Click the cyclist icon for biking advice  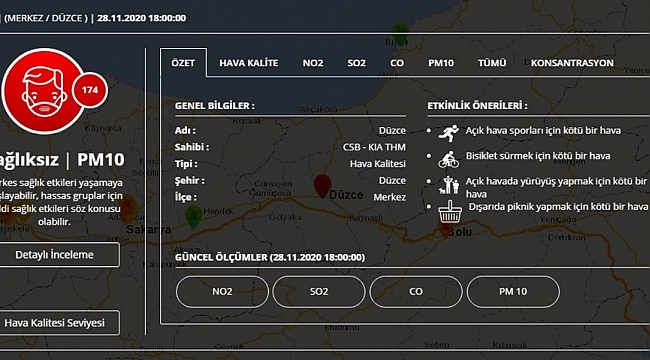(449, 160)
